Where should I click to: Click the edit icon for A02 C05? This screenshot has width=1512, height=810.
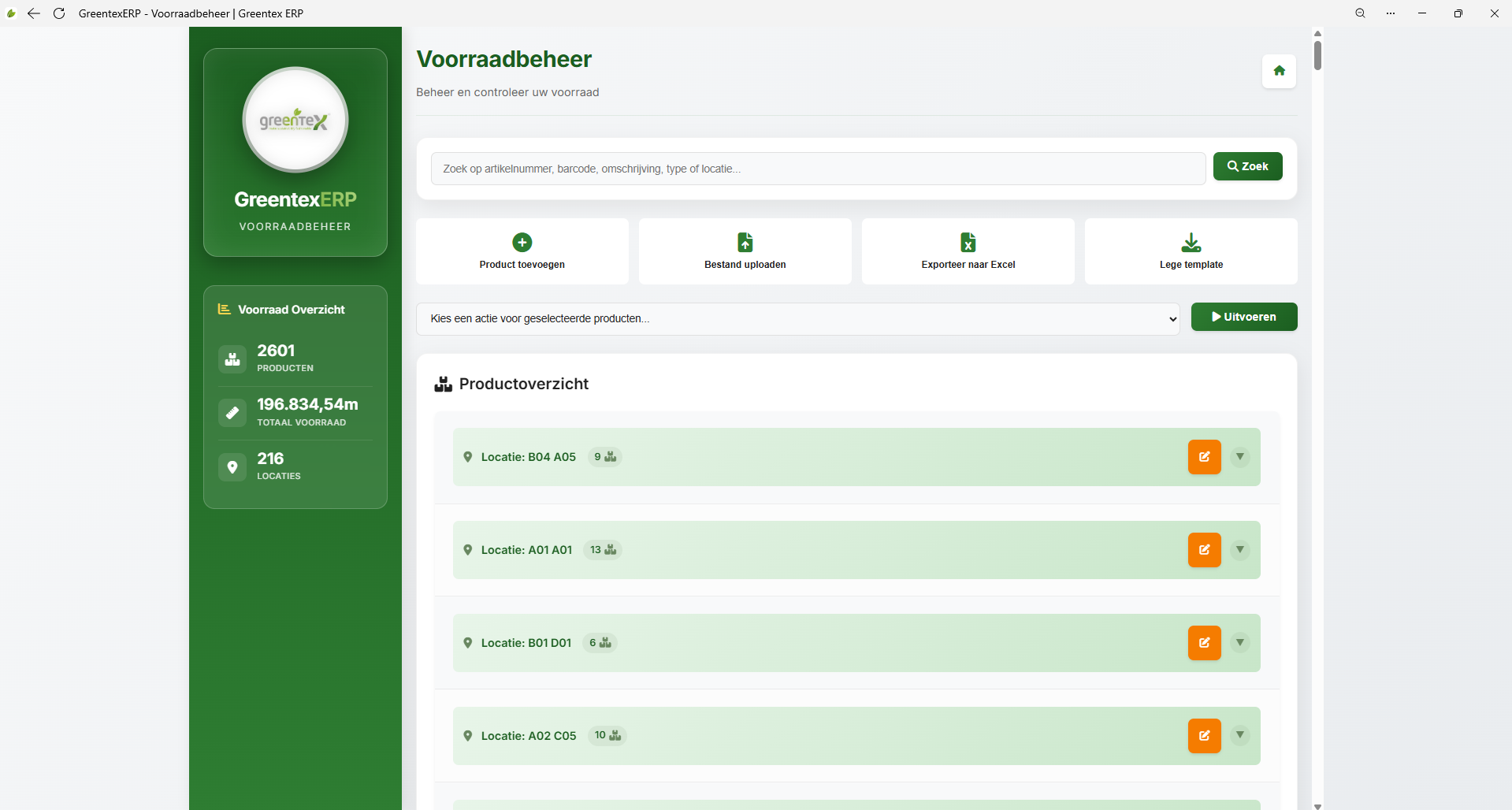tap(1204, 736)
